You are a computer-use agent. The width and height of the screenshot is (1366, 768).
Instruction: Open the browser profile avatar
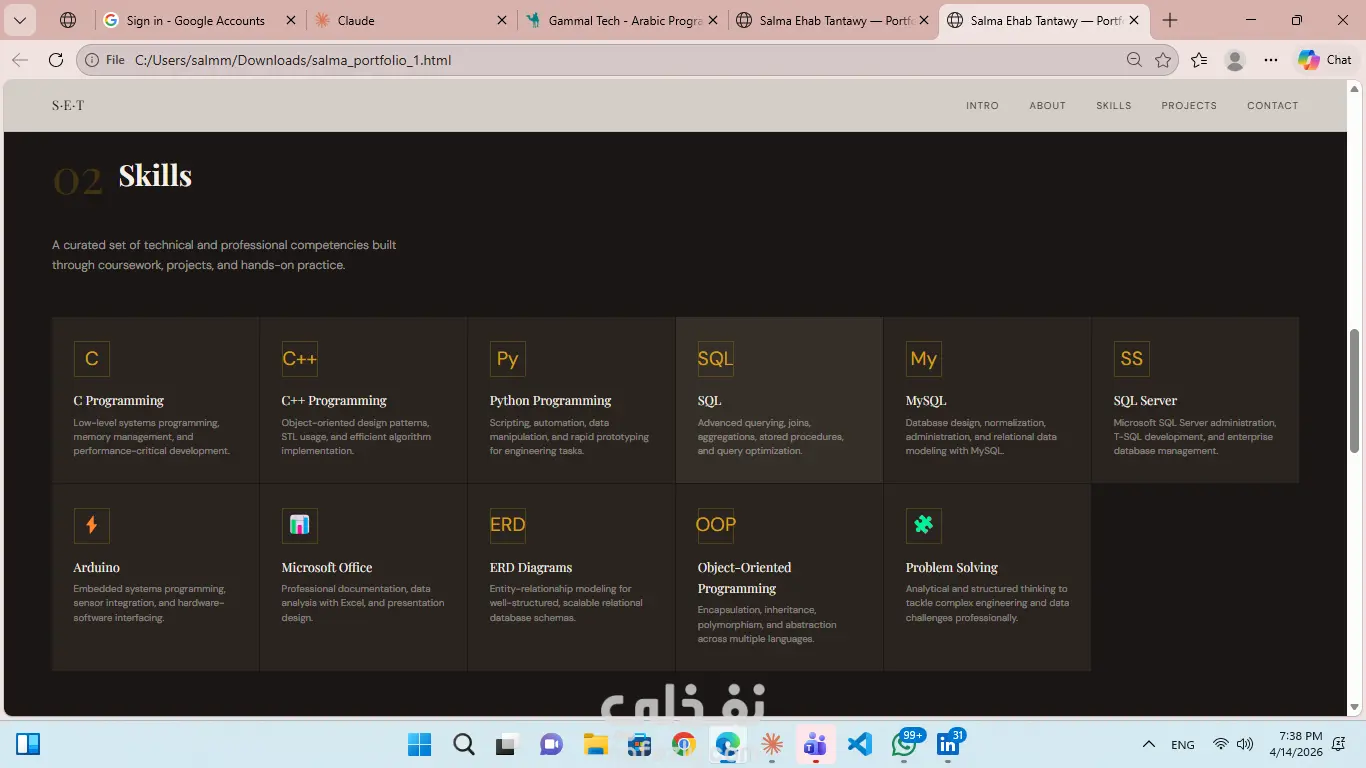(x=1235, y=60)
